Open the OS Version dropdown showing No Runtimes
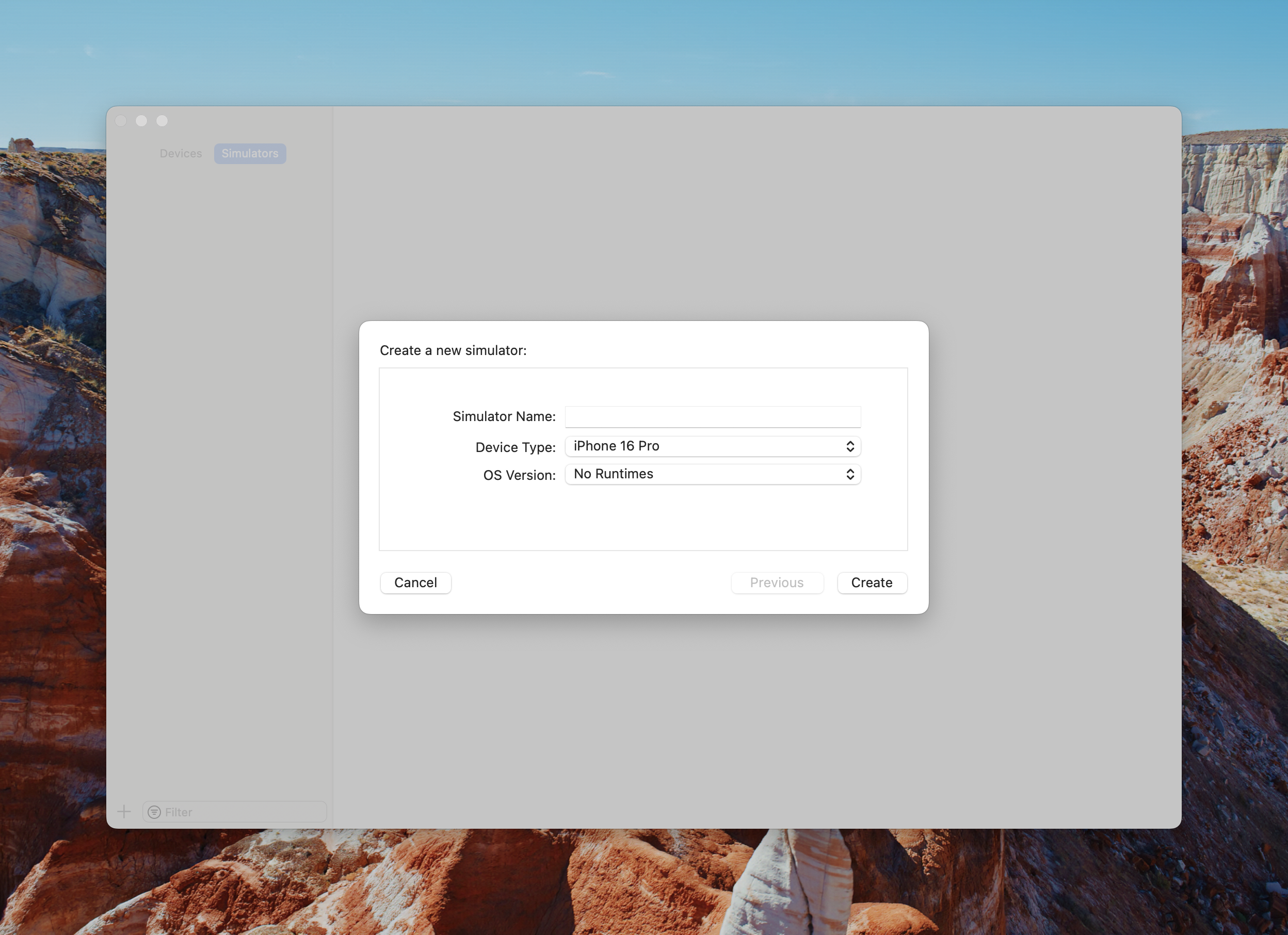1288x935 pixels. (x=712, y=474)
